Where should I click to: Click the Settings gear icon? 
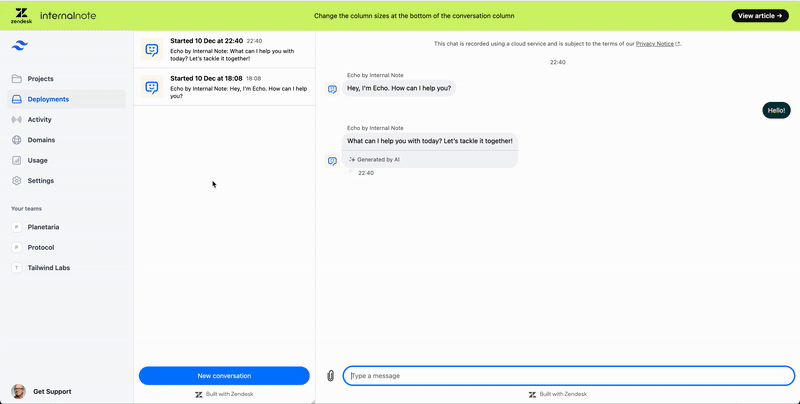[x=17, y=181]
